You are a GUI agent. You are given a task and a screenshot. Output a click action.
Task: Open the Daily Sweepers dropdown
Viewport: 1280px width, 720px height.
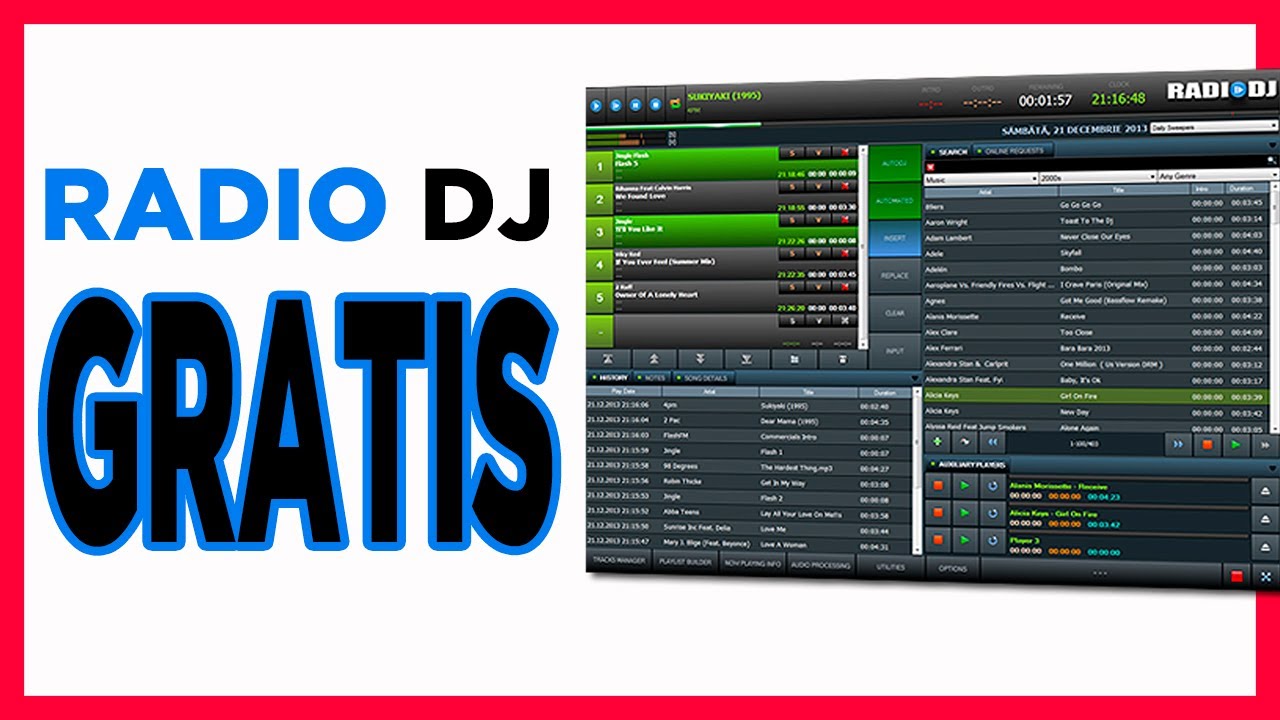point(1214,128)
